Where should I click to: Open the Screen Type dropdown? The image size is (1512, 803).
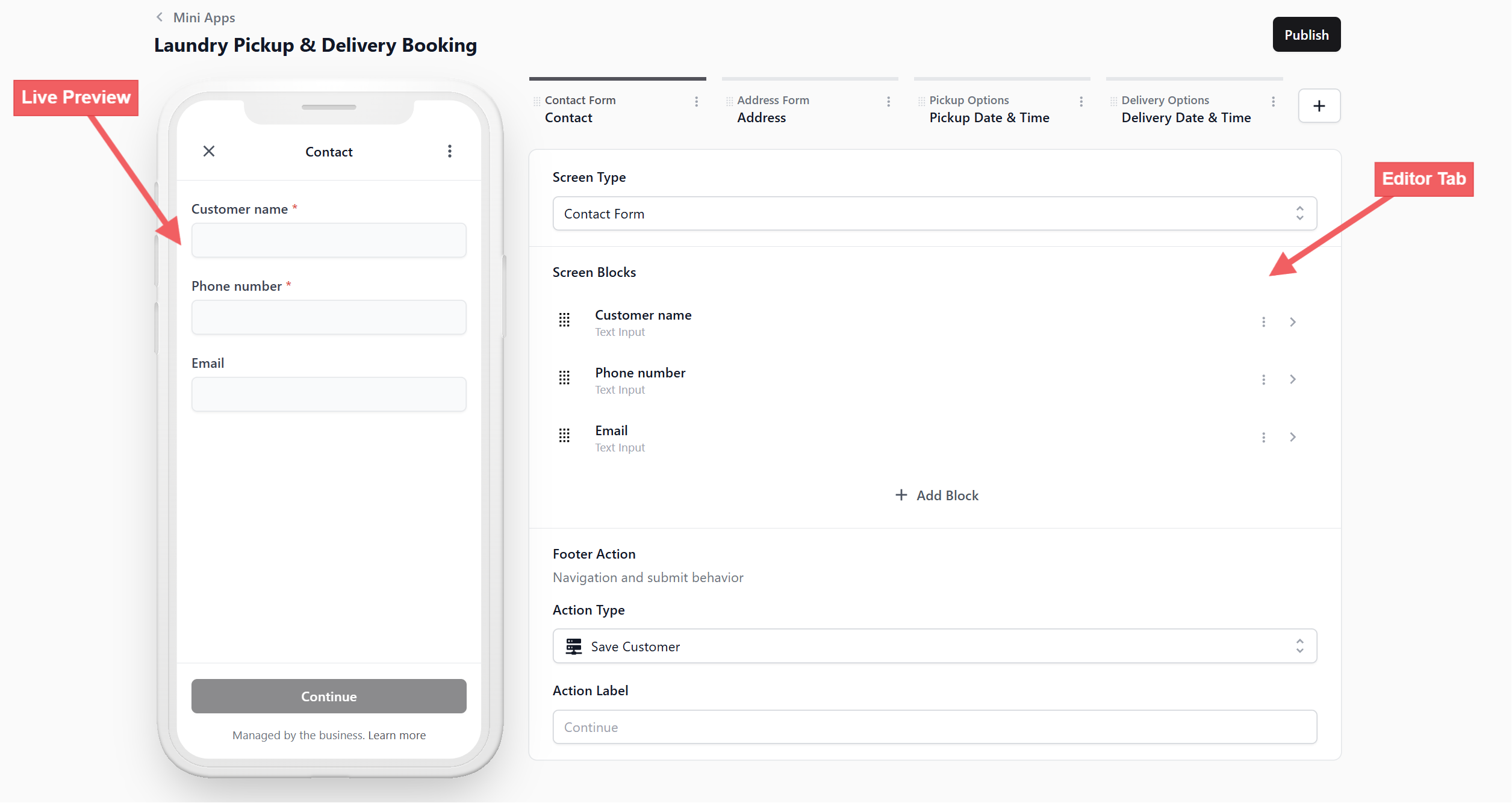[x=934, y=214]
